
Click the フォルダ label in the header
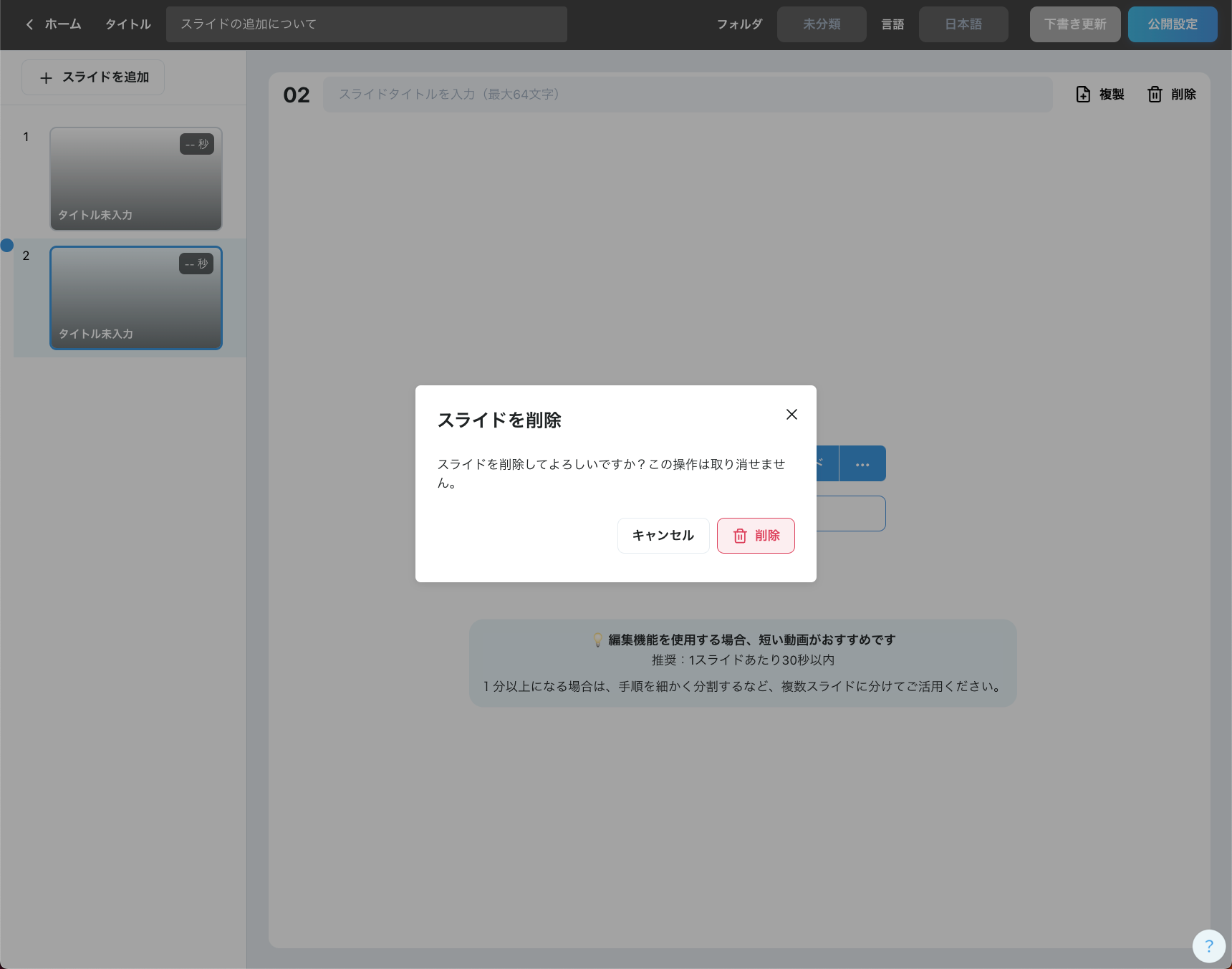(x=740, y=24)
